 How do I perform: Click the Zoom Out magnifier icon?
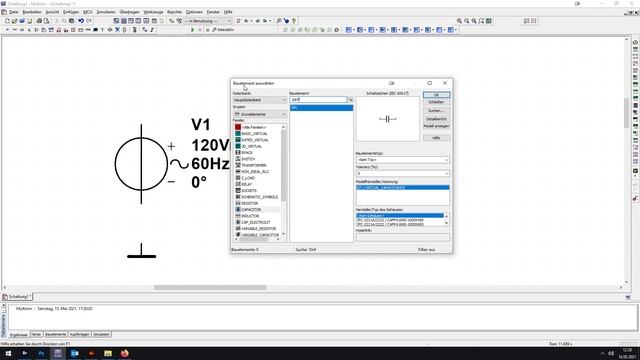[467, 21]
